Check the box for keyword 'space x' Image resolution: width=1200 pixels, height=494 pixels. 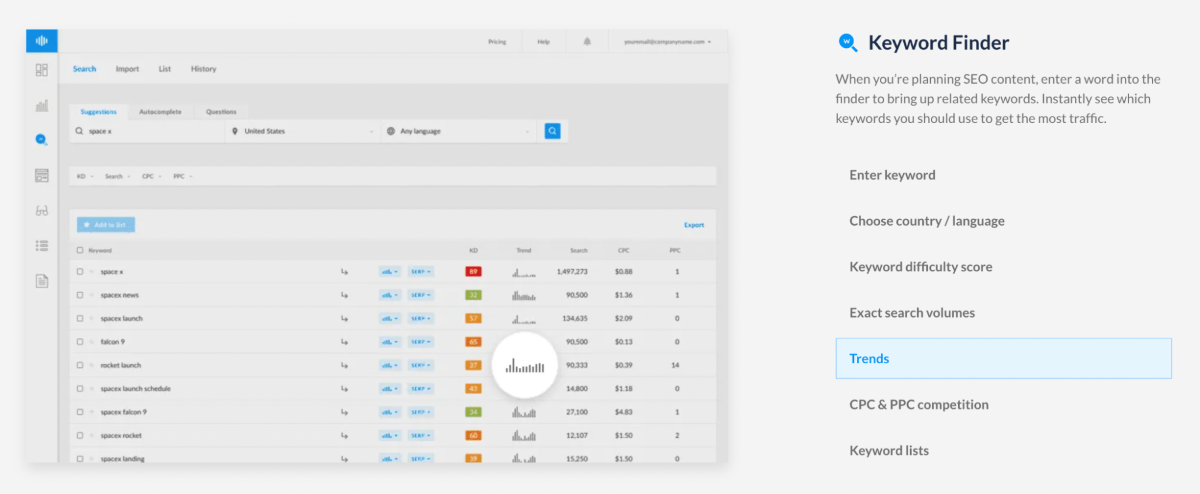point(80,271)
